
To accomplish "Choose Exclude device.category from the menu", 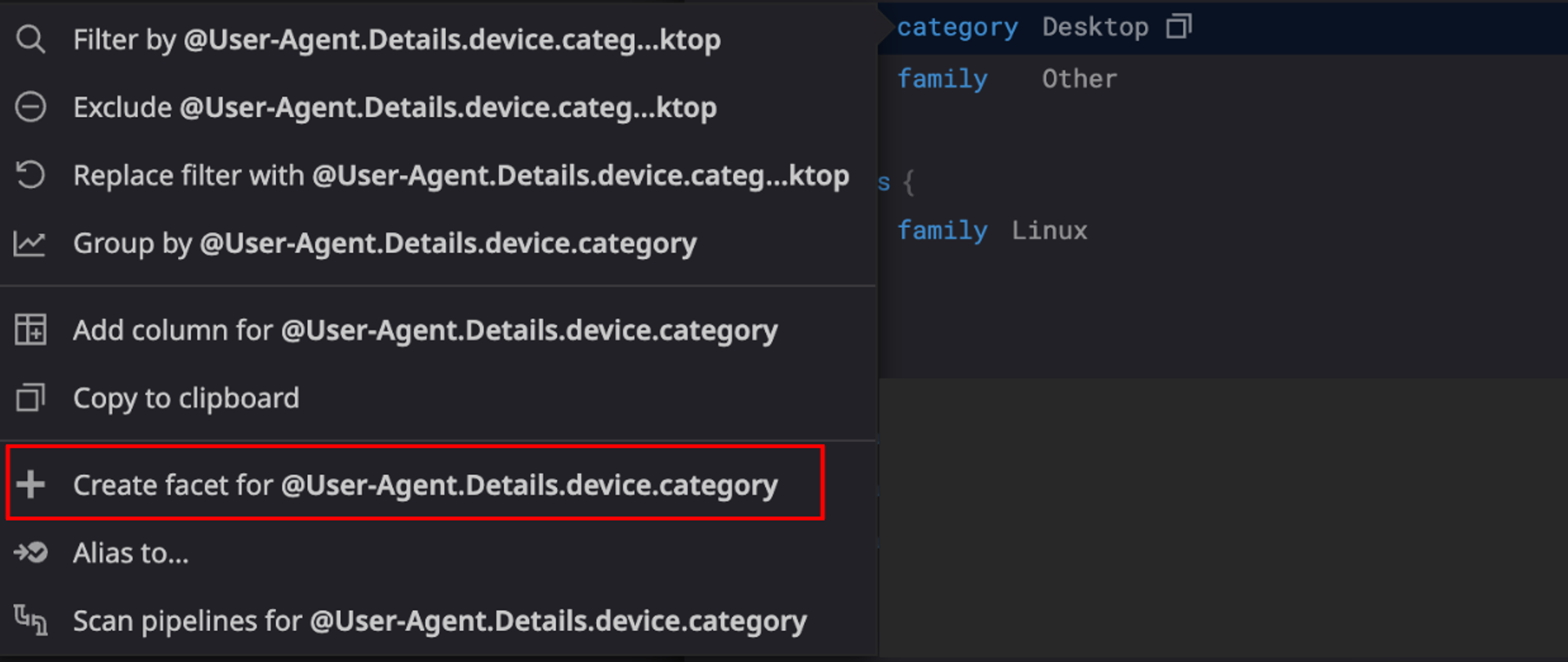I will click(395, 106).
